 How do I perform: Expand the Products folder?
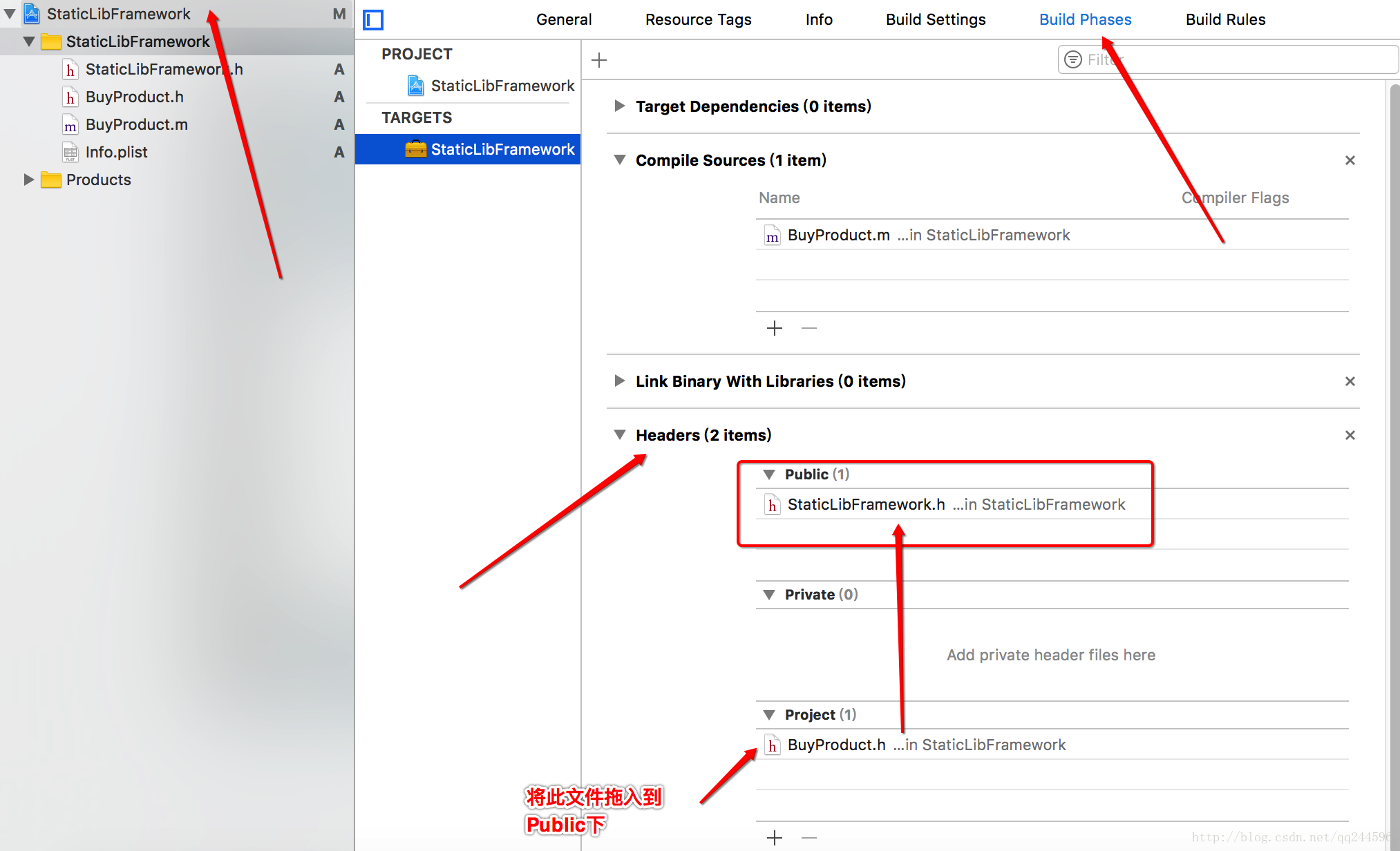click(29, 180)
